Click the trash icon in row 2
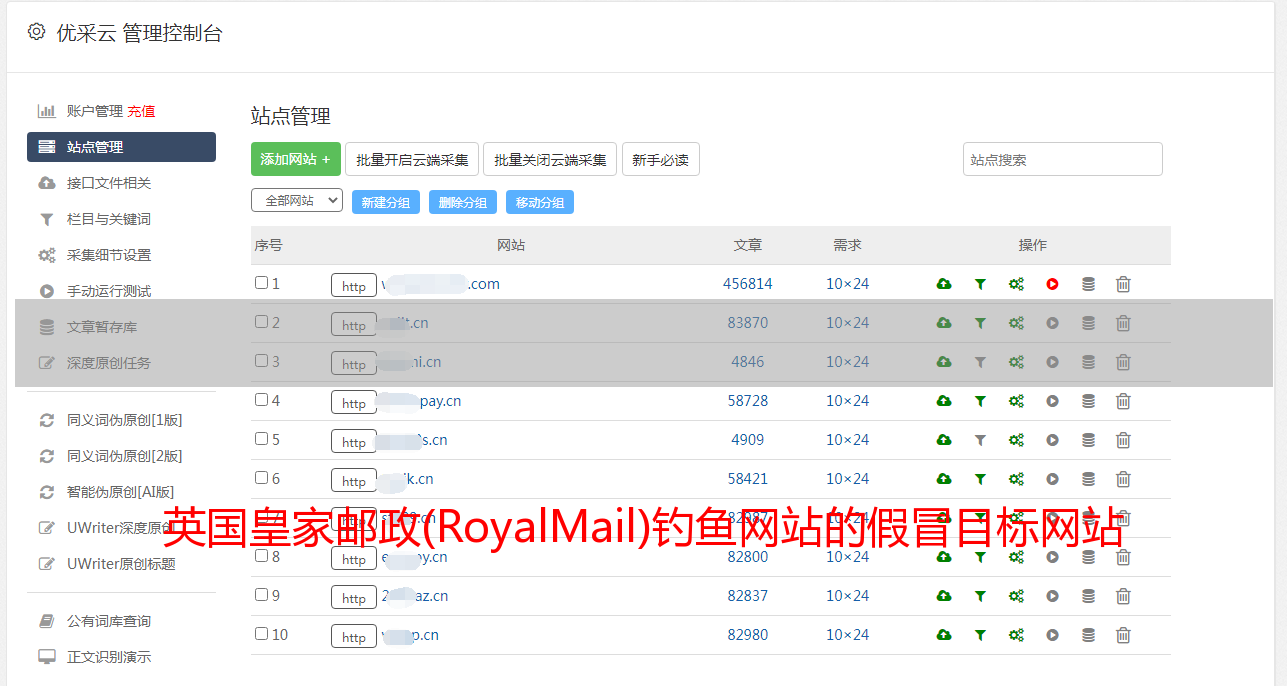 (x=1123, y=323)
